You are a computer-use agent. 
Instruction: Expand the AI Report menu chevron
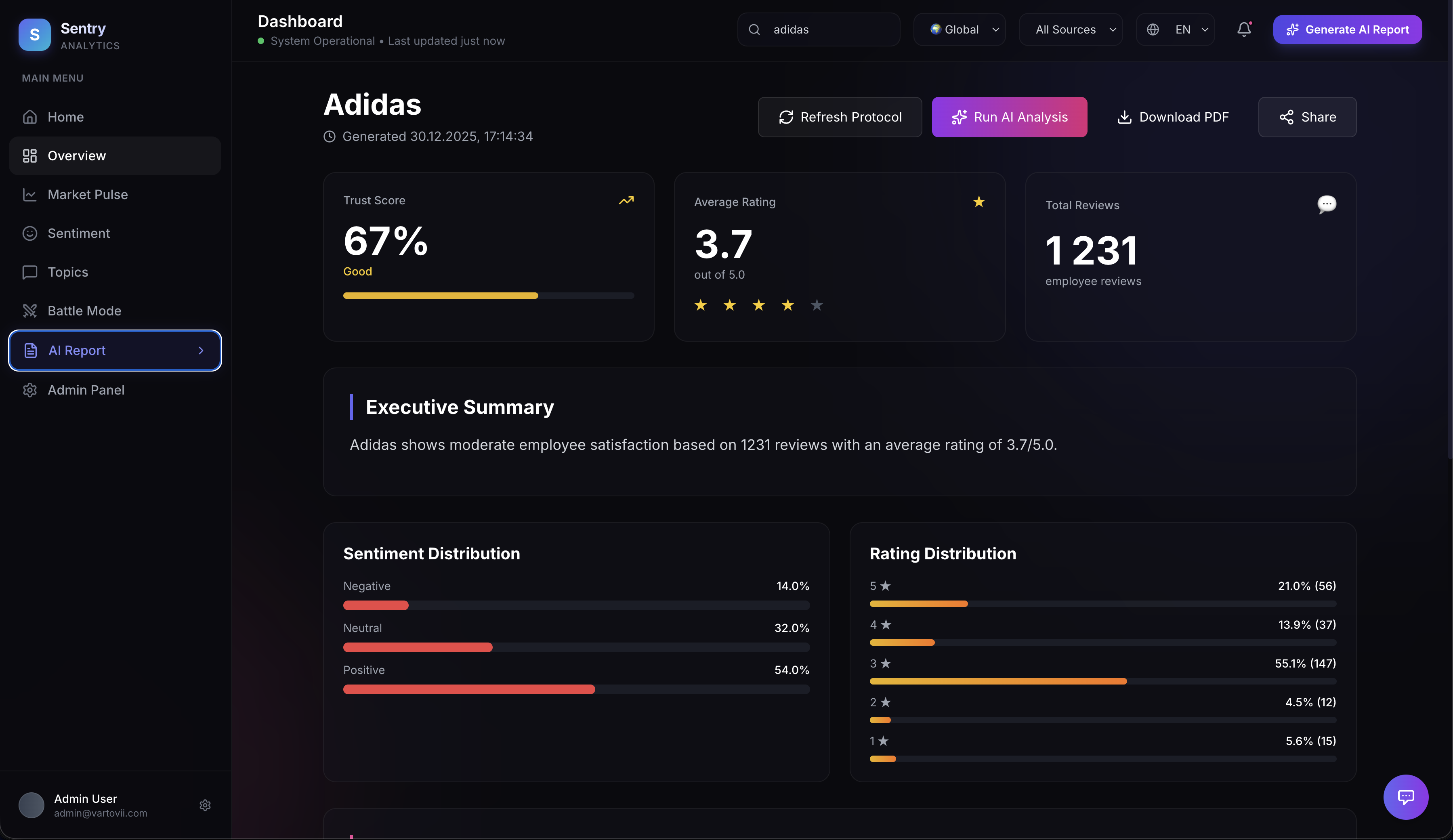(x=201, y=351)
